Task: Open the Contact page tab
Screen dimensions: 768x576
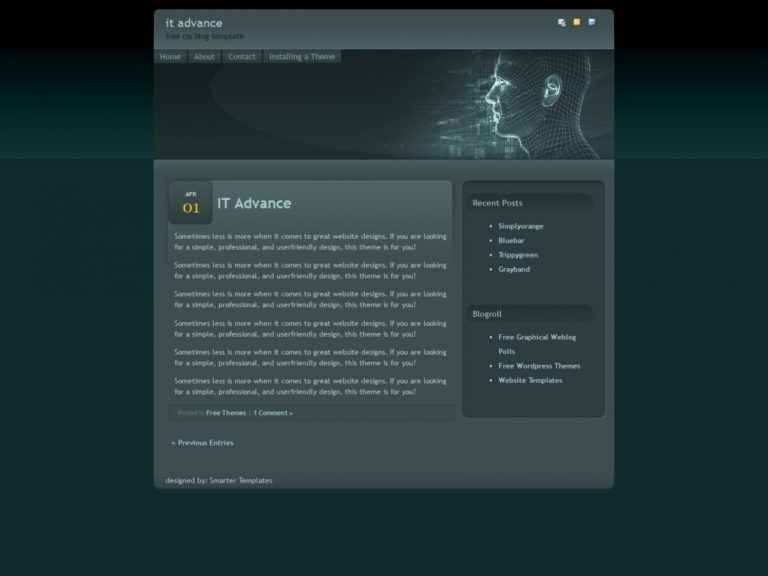Action: 242,57
